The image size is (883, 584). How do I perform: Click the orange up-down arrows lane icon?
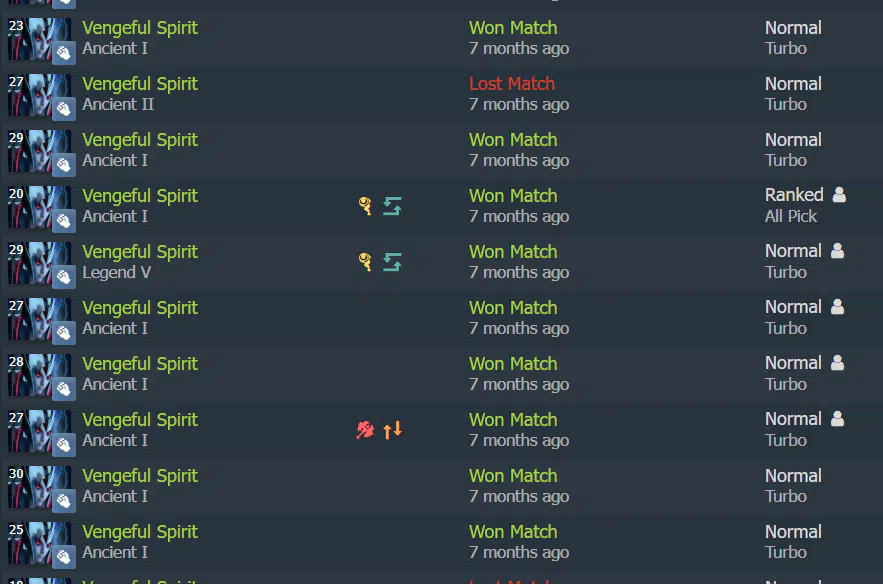[x=393, y=430]
